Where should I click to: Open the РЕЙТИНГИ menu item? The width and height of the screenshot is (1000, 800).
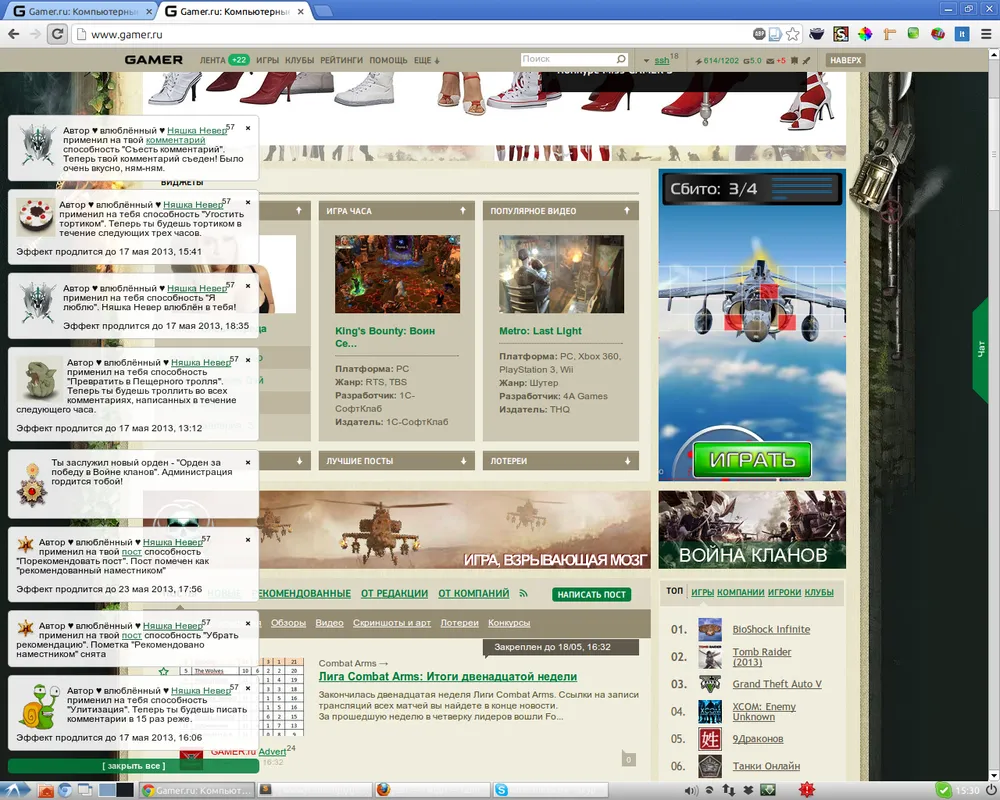[x=341, y=61]
